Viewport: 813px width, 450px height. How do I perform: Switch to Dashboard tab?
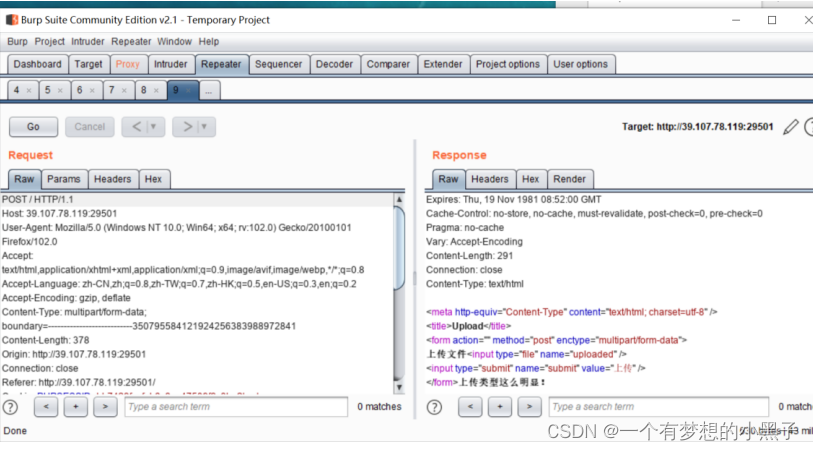pyautogui.click(x=37, y=64)
